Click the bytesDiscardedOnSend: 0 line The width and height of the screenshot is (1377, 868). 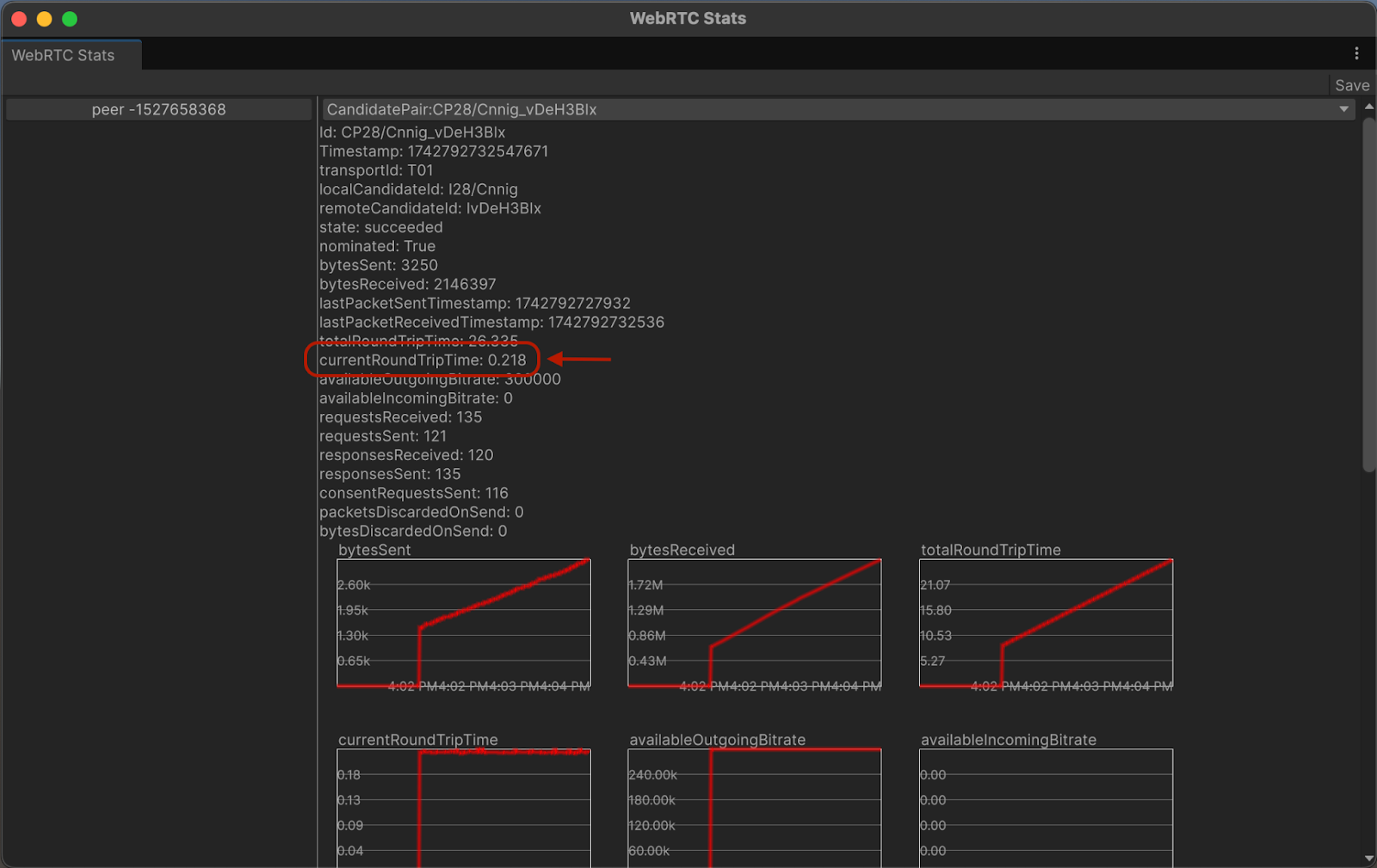pos(413,531)
